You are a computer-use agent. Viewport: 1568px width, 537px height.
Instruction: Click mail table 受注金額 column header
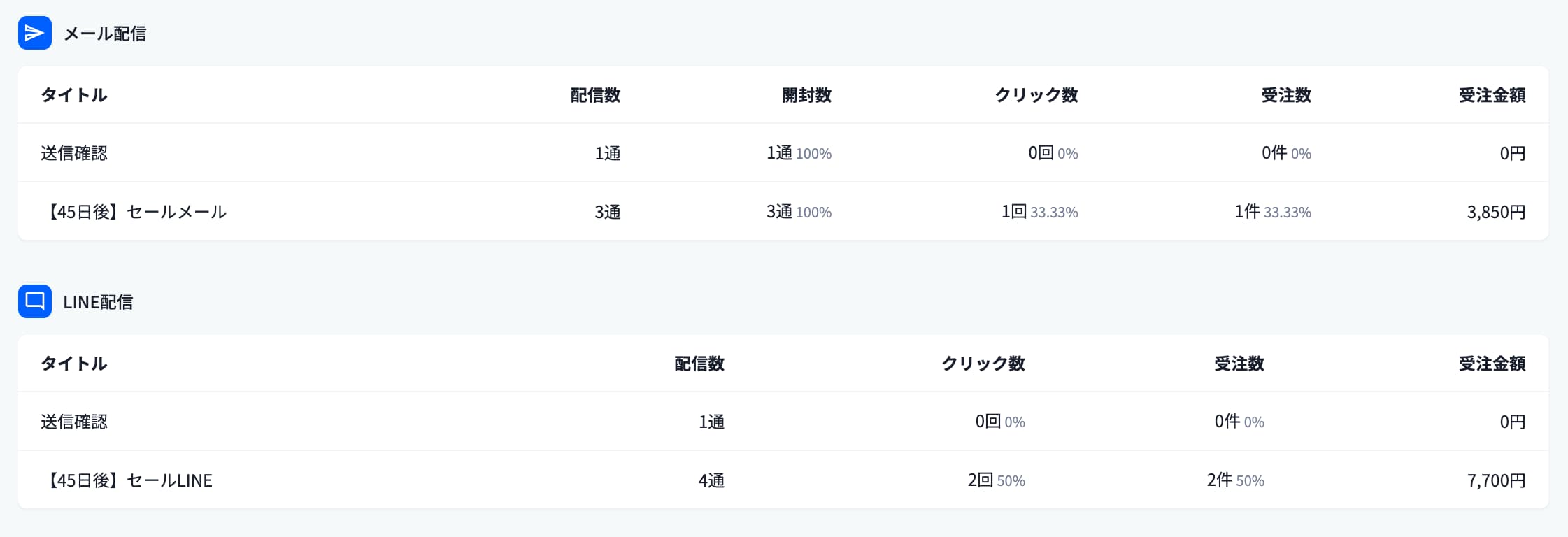[1492, 95]
